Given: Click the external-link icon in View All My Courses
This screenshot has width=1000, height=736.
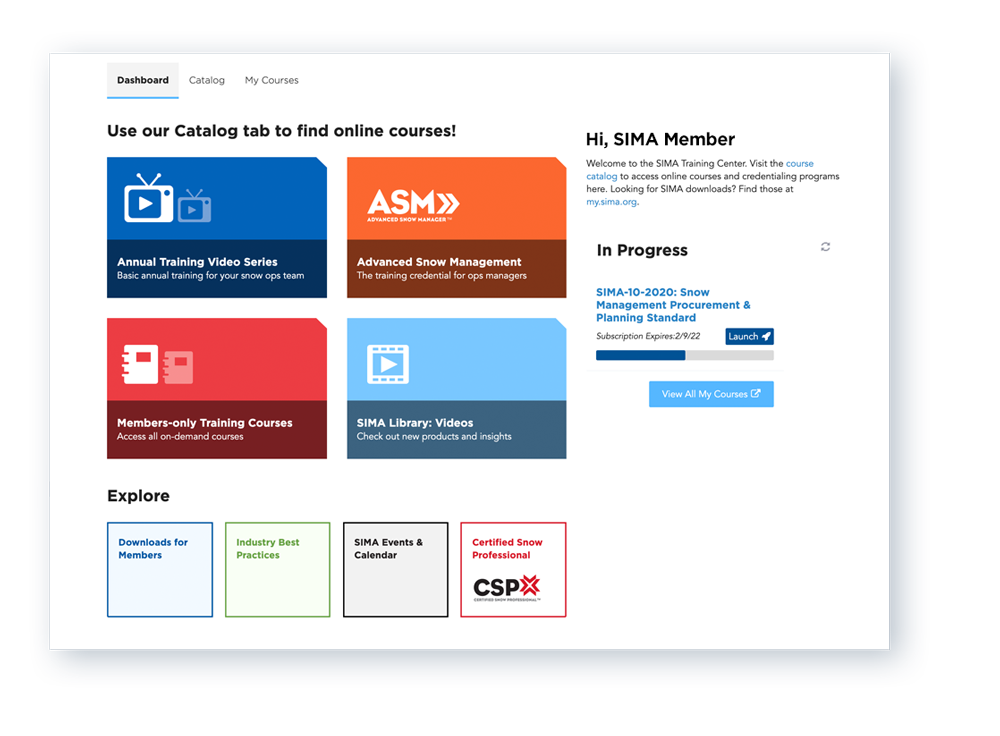Looking at the screenshot, I should point(756,394).
